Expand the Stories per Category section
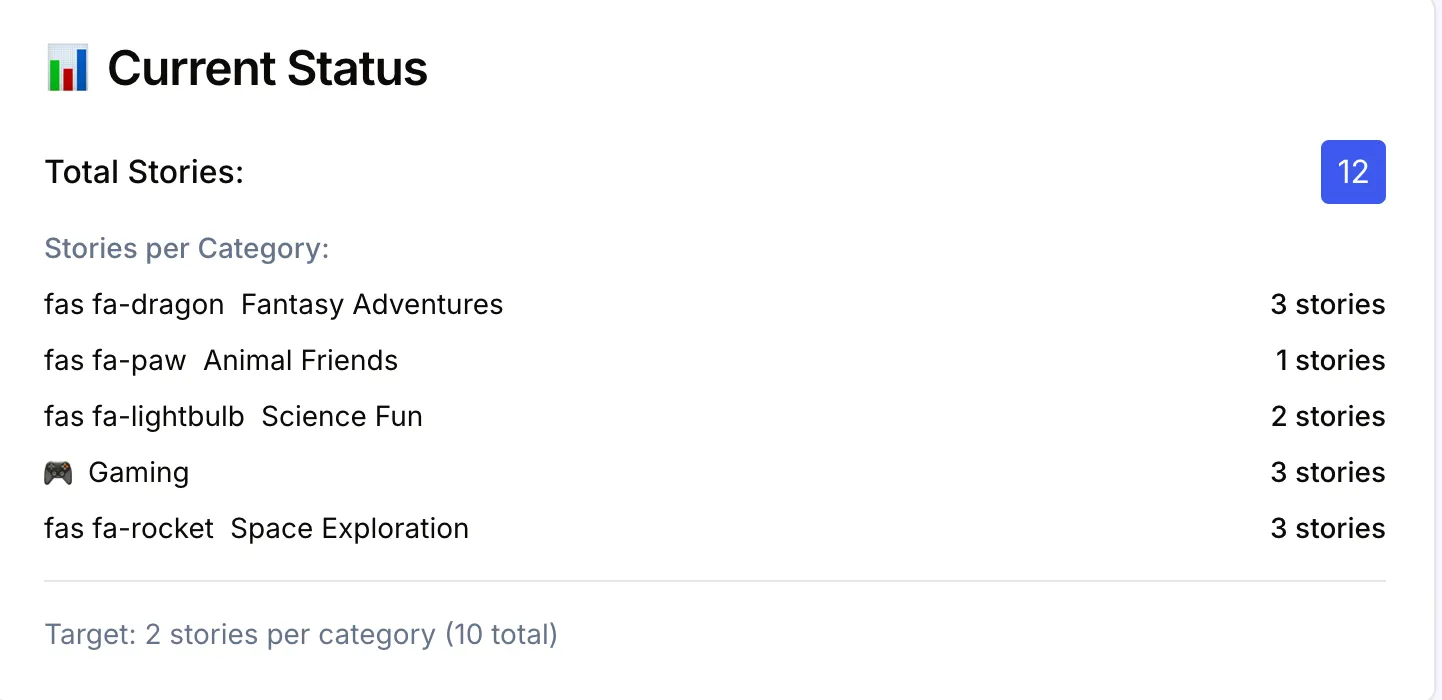 pyautogui.click(x=186, y=248)
